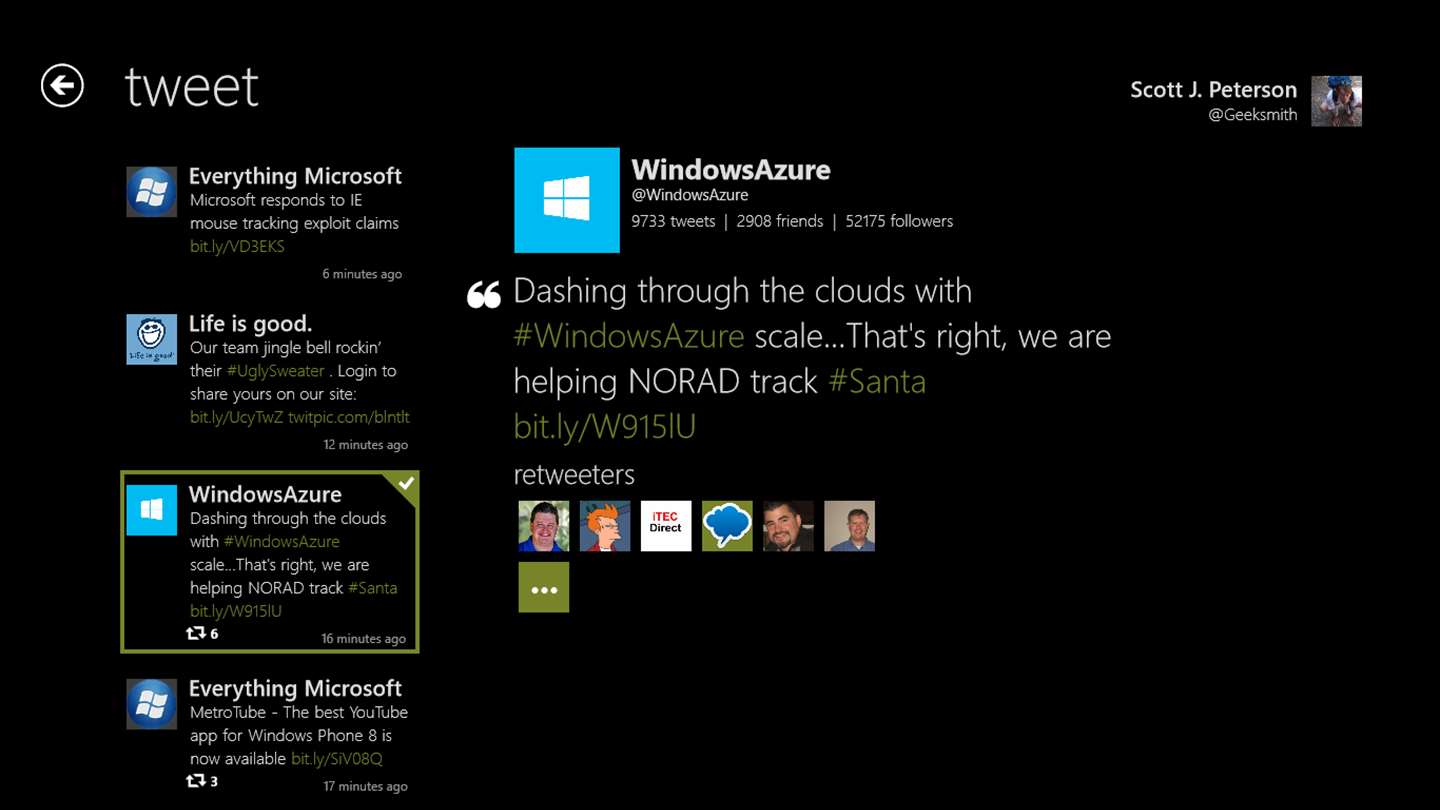Open Everything Microsoft avatar on MetroTube tweet
The image size is (1440, 810).
tap(152, 704)
